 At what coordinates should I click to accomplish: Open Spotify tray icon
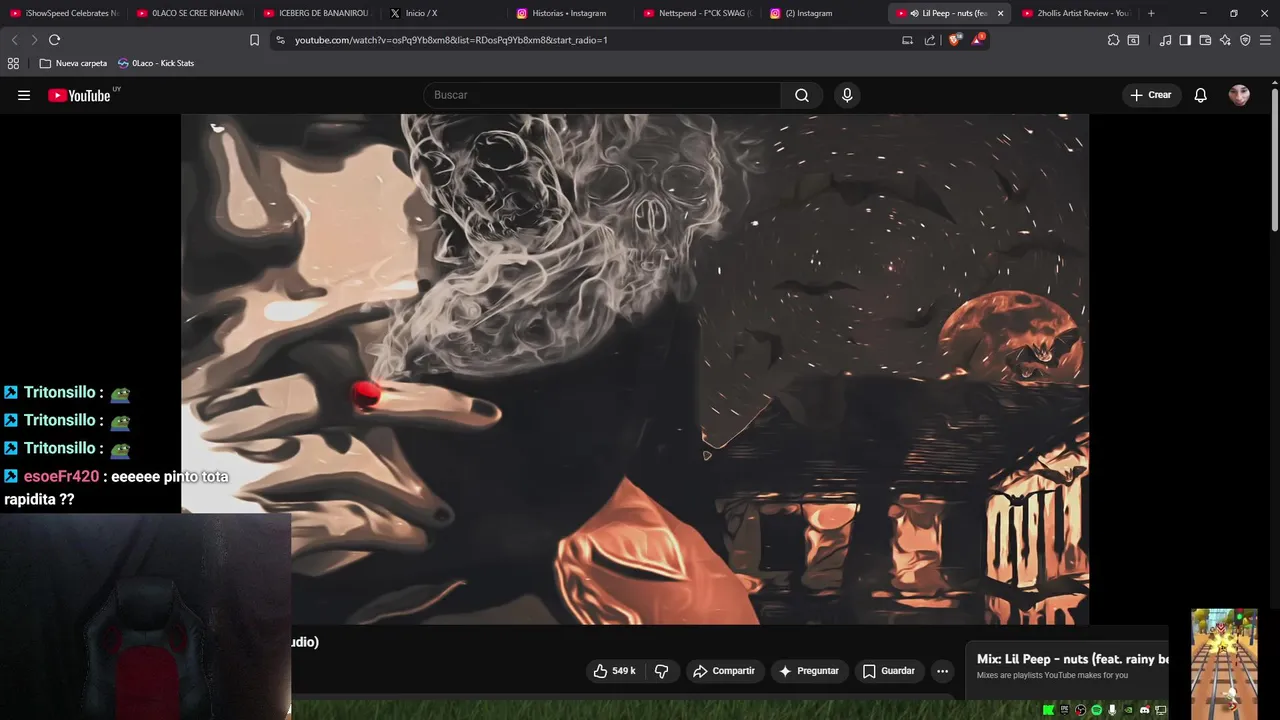point(1096,710)
